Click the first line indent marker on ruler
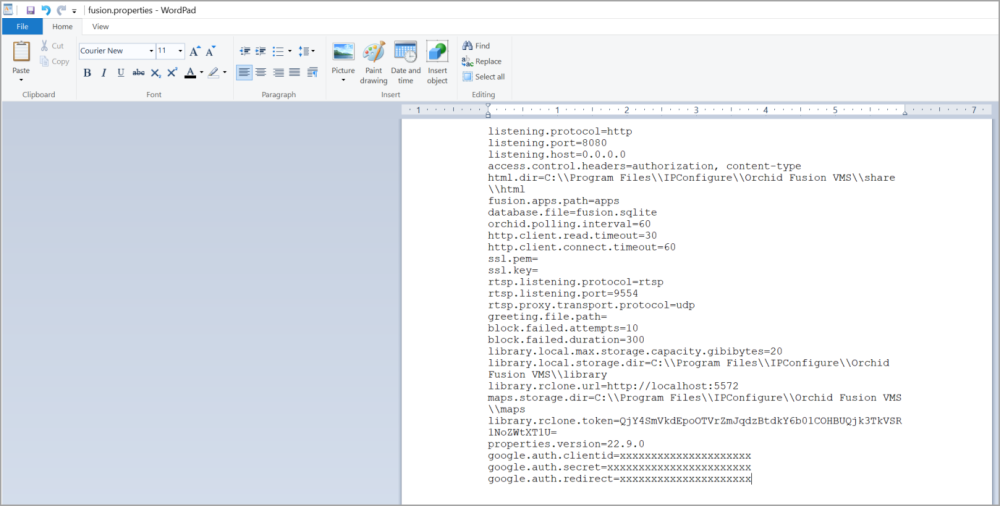The image size is (1000, 506). [x=488, y=107]
